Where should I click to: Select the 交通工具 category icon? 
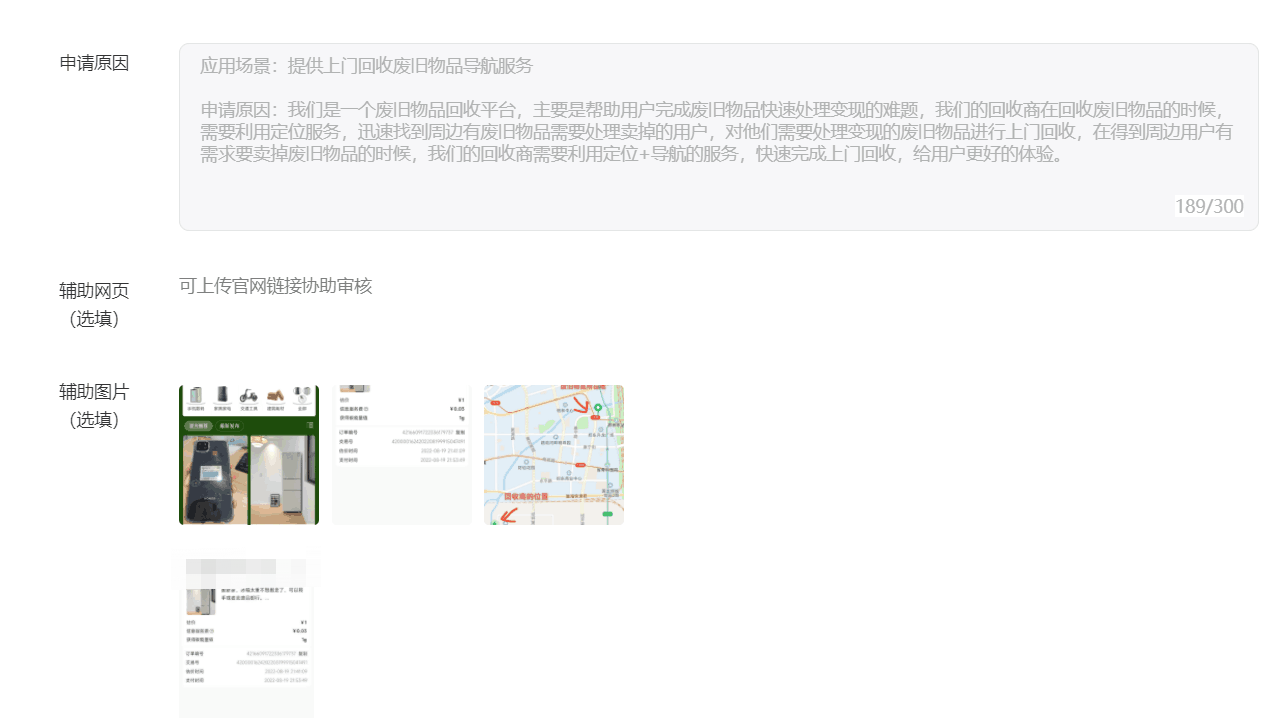click(249, 397)
